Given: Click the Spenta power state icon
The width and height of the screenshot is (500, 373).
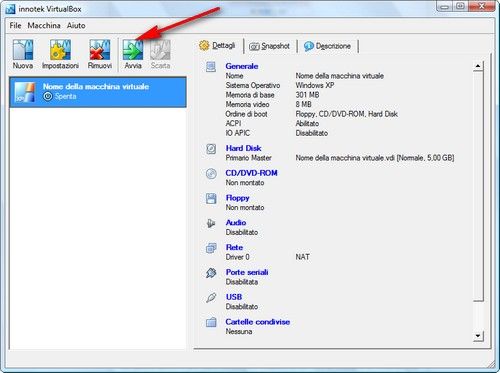Looking at the screenshot, I should 48,96.
